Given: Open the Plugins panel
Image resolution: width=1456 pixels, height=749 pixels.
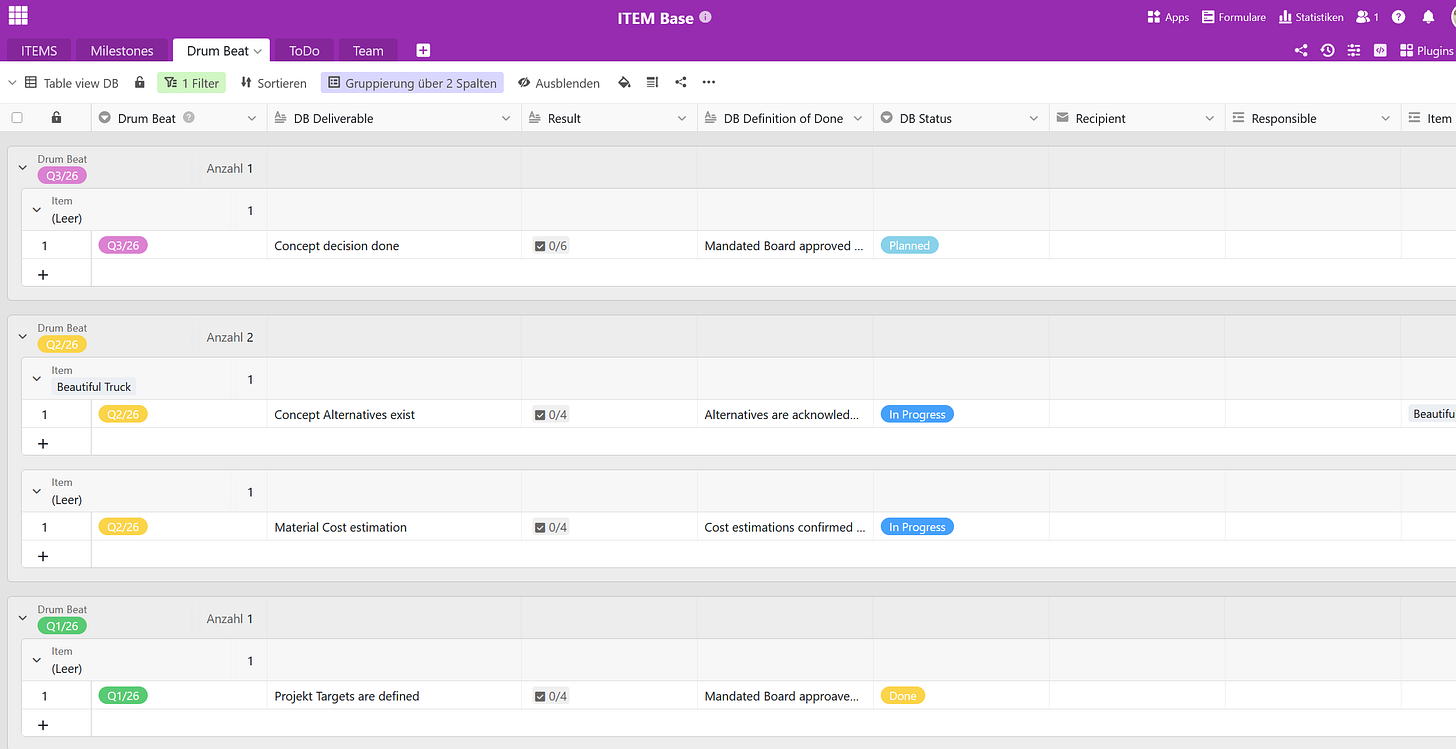Looking at the screenshot, I should point(1427,50).
